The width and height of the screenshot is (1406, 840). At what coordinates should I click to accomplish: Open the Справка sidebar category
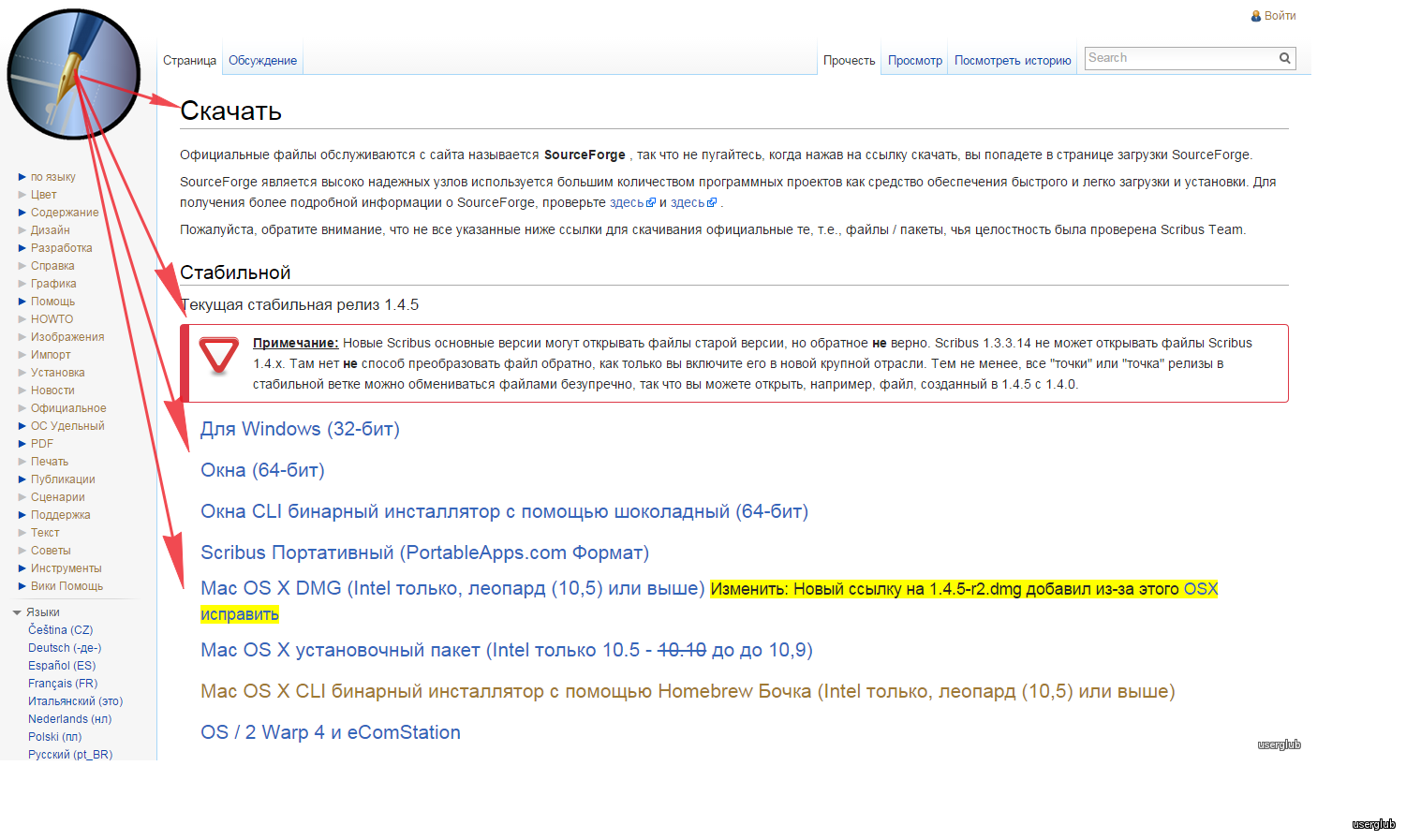(x=52, y=266)
